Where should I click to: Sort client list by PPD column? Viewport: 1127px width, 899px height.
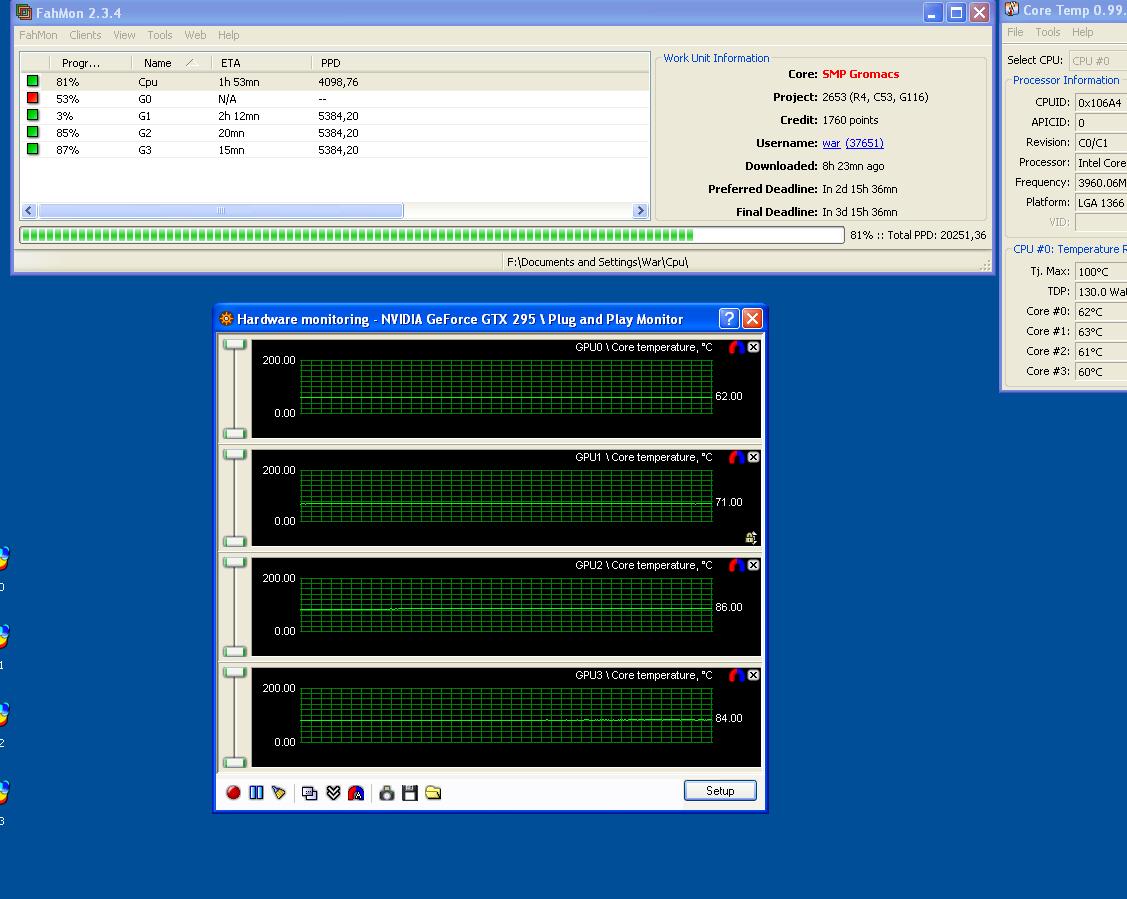click(x=480, y=63)
